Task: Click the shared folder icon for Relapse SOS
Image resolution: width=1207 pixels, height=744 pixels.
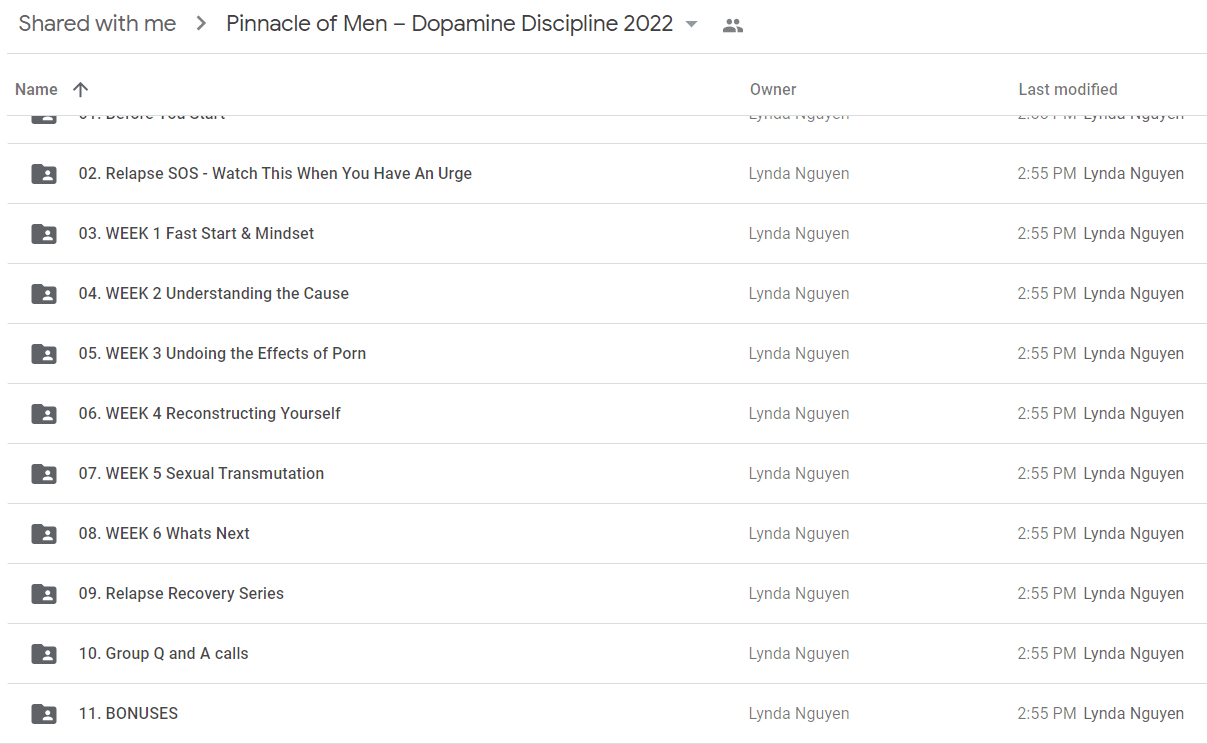Action: pos(44,174)
